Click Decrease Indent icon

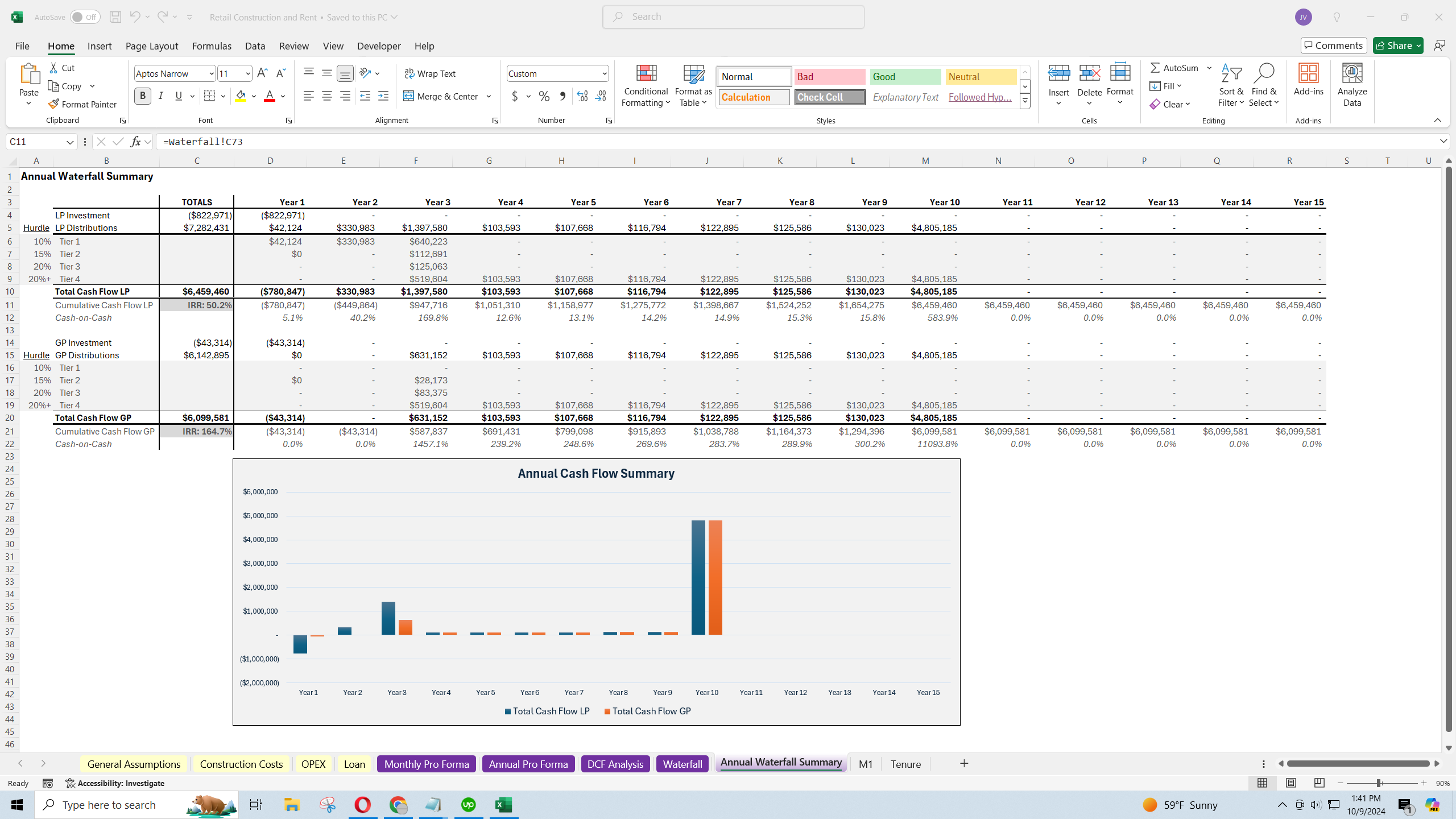coord(365,96)
